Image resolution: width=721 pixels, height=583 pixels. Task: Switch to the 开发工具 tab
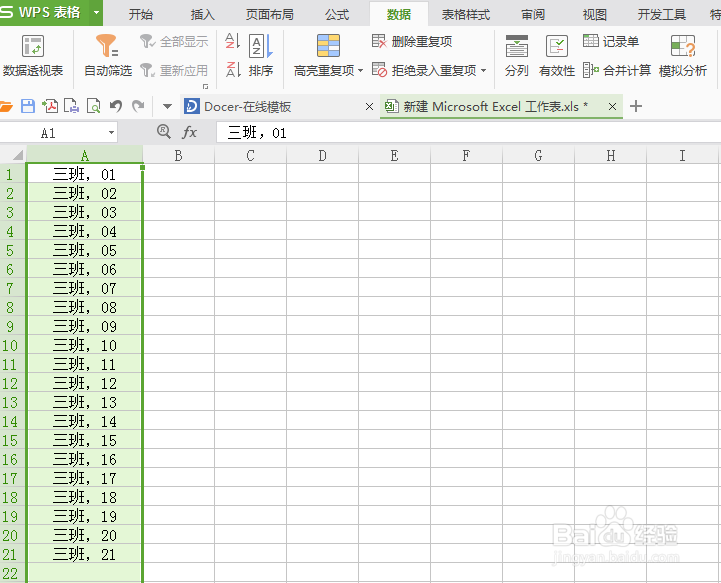tap(662, 15)
